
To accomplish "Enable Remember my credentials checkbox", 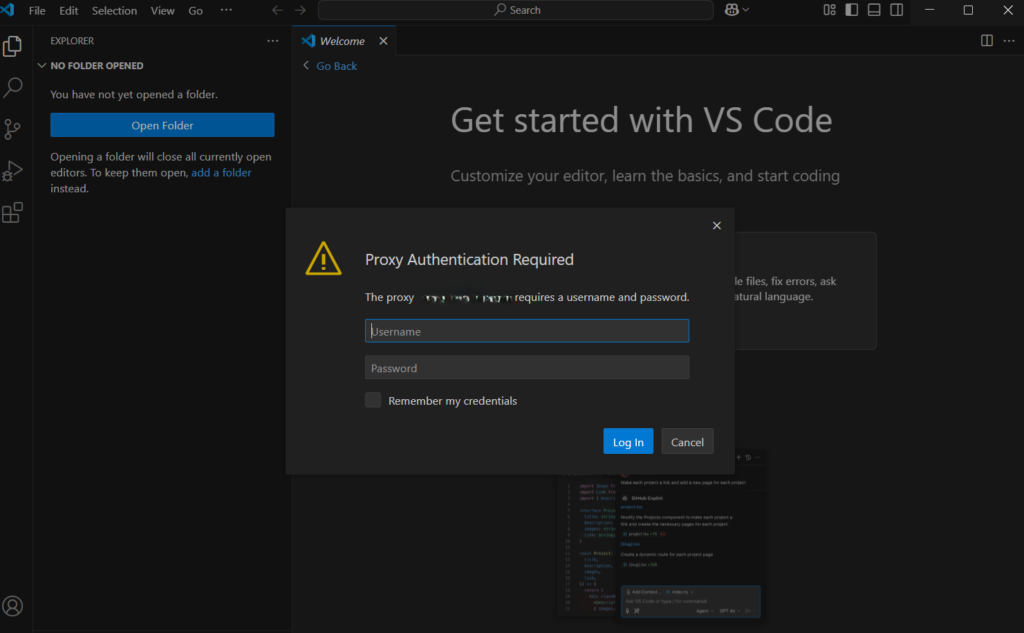I will 373,401.
